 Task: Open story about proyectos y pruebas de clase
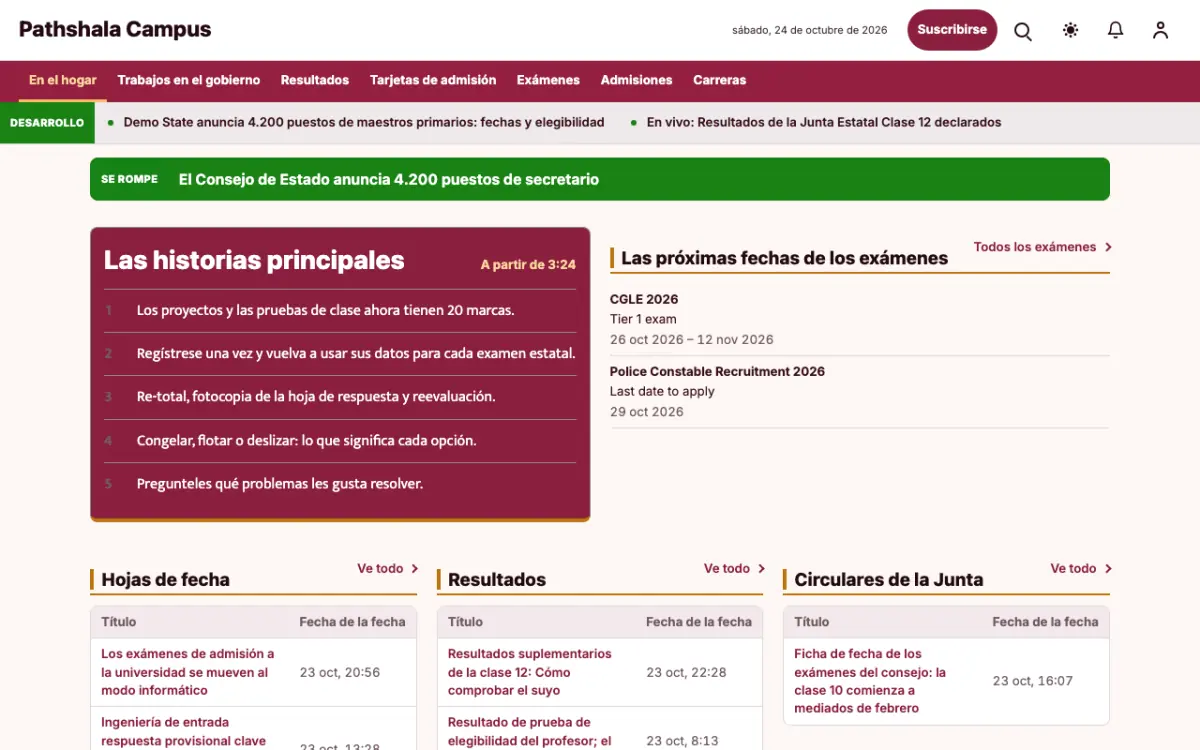pos(326,310)
